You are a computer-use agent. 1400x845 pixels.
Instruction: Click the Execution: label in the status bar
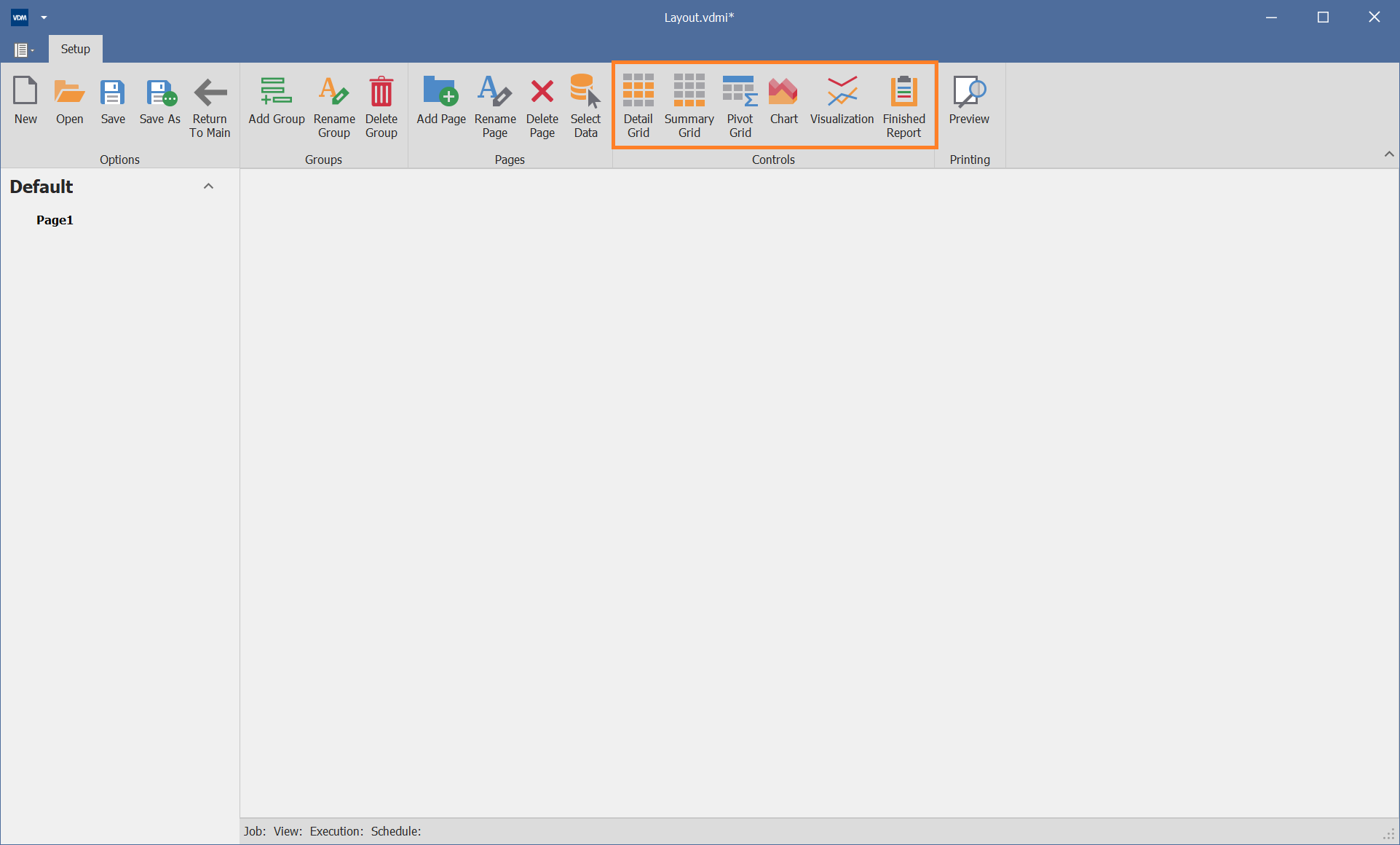(x=336, y=831)
